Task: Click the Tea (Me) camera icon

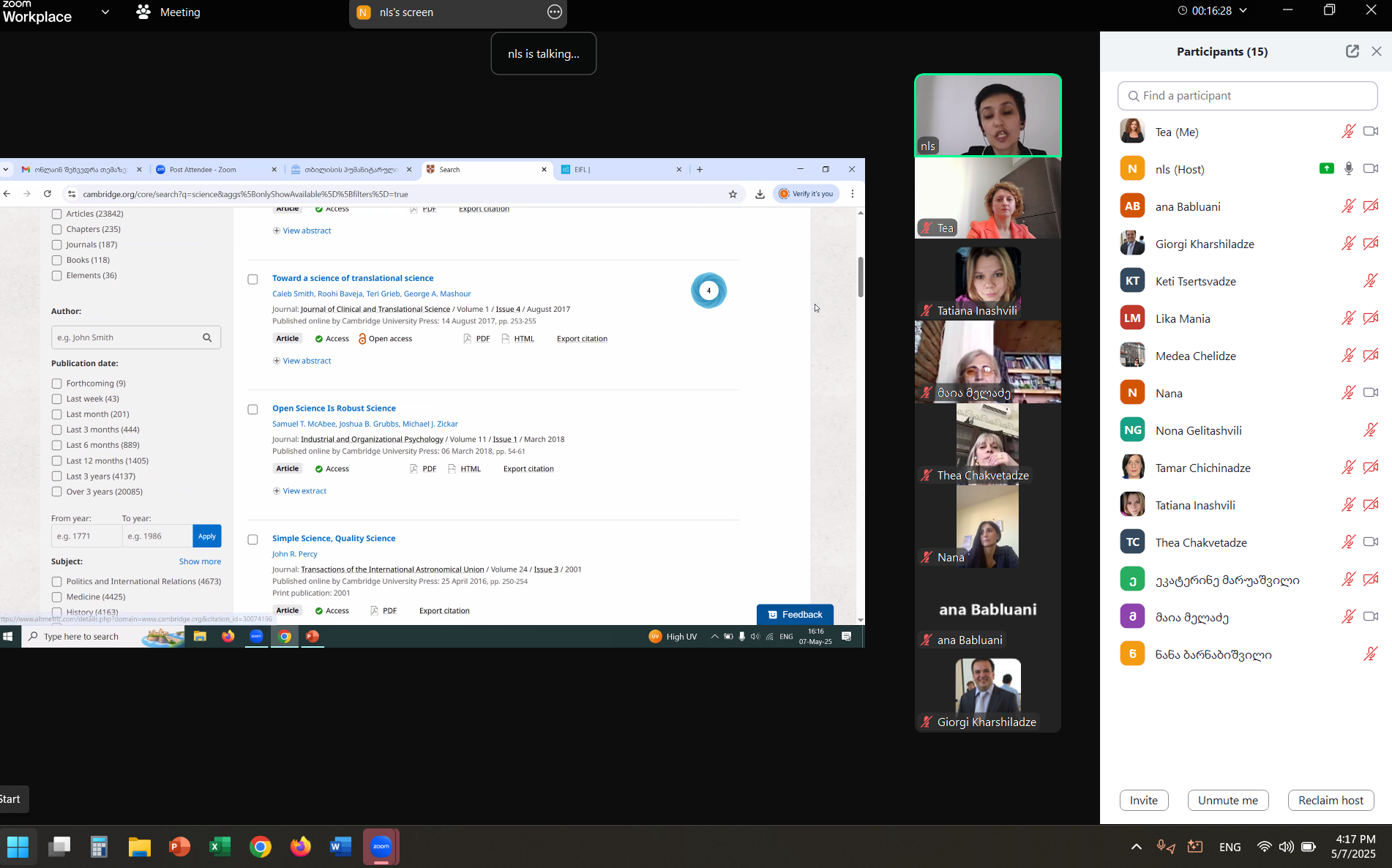Action: (1371, 132)
